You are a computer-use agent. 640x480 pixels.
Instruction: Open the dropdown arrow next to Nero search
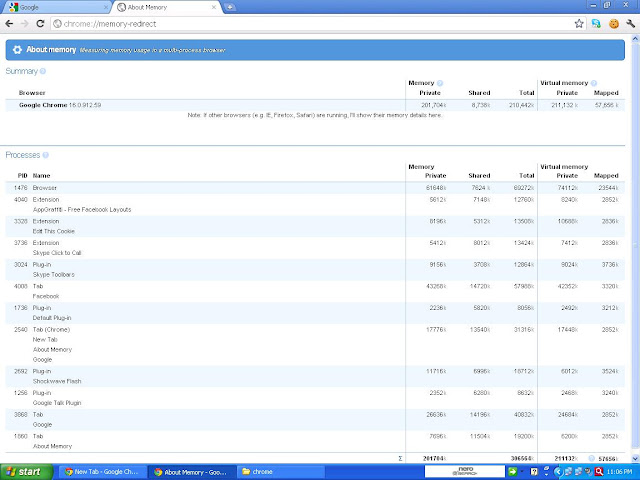(x=522, y=472)
